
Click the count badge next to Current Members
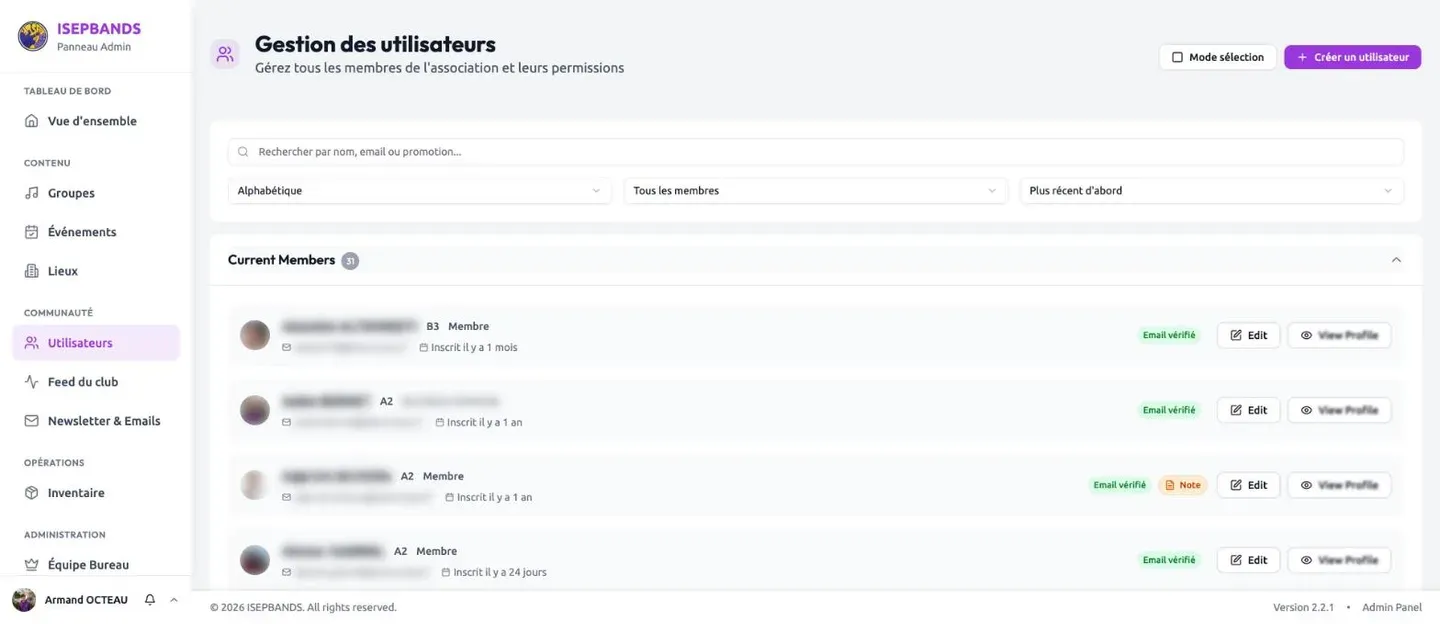coord(350,261)
